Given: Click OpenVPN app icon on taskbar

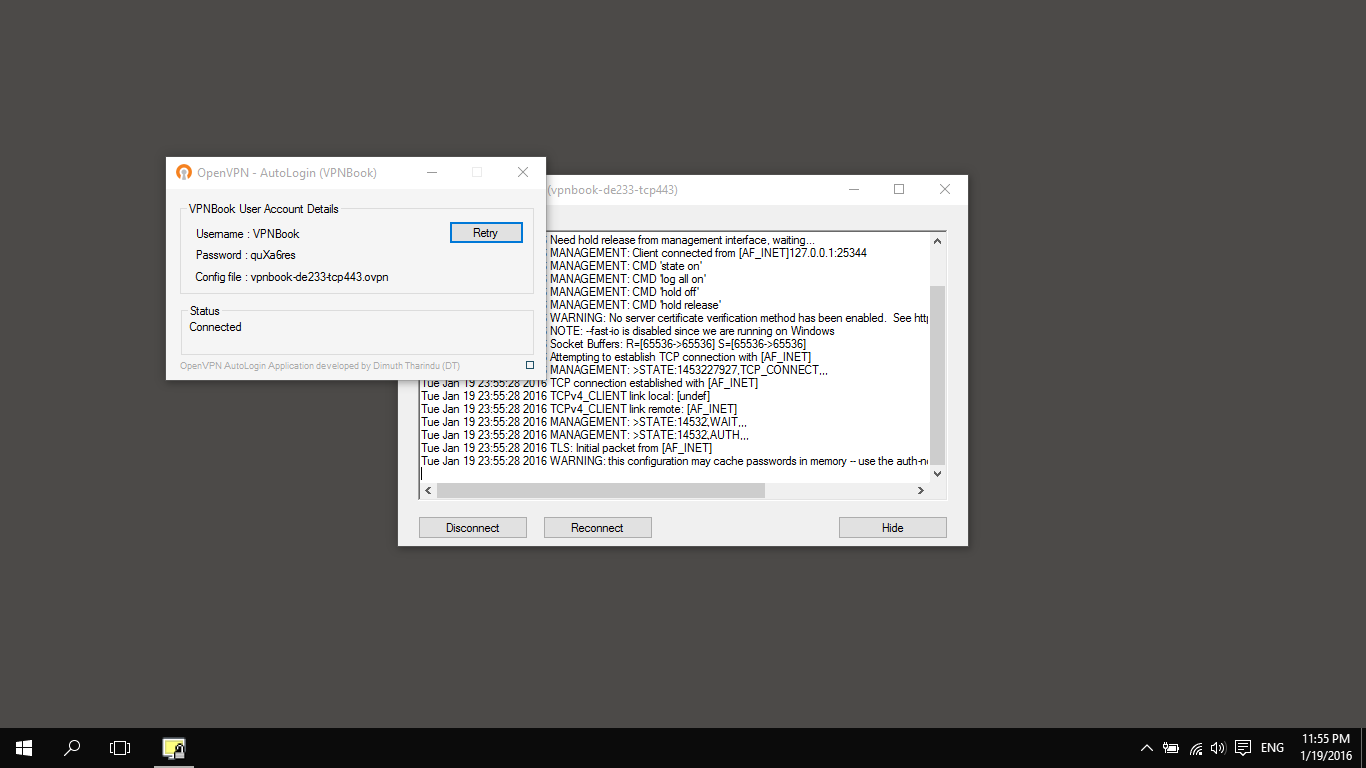Looking at the screenshot, I should click(174, 748).
